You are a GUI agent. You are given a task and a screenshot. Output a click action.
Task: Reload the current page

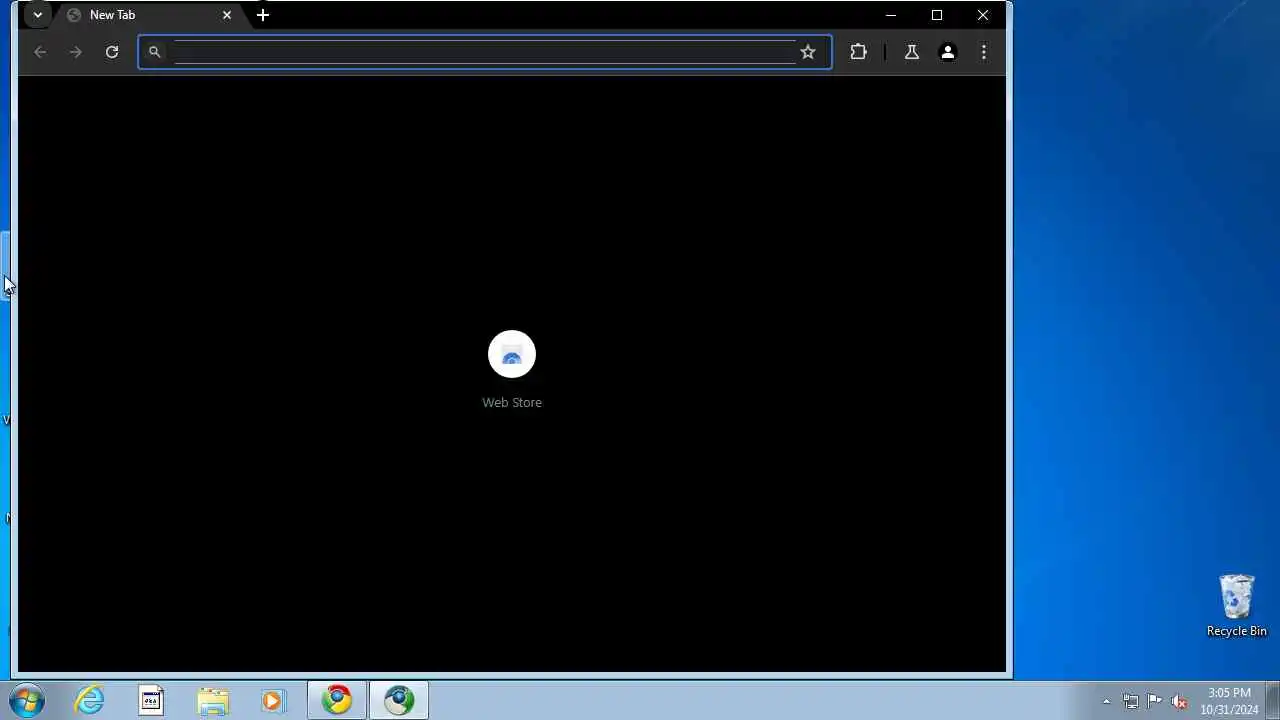point(112,52)
